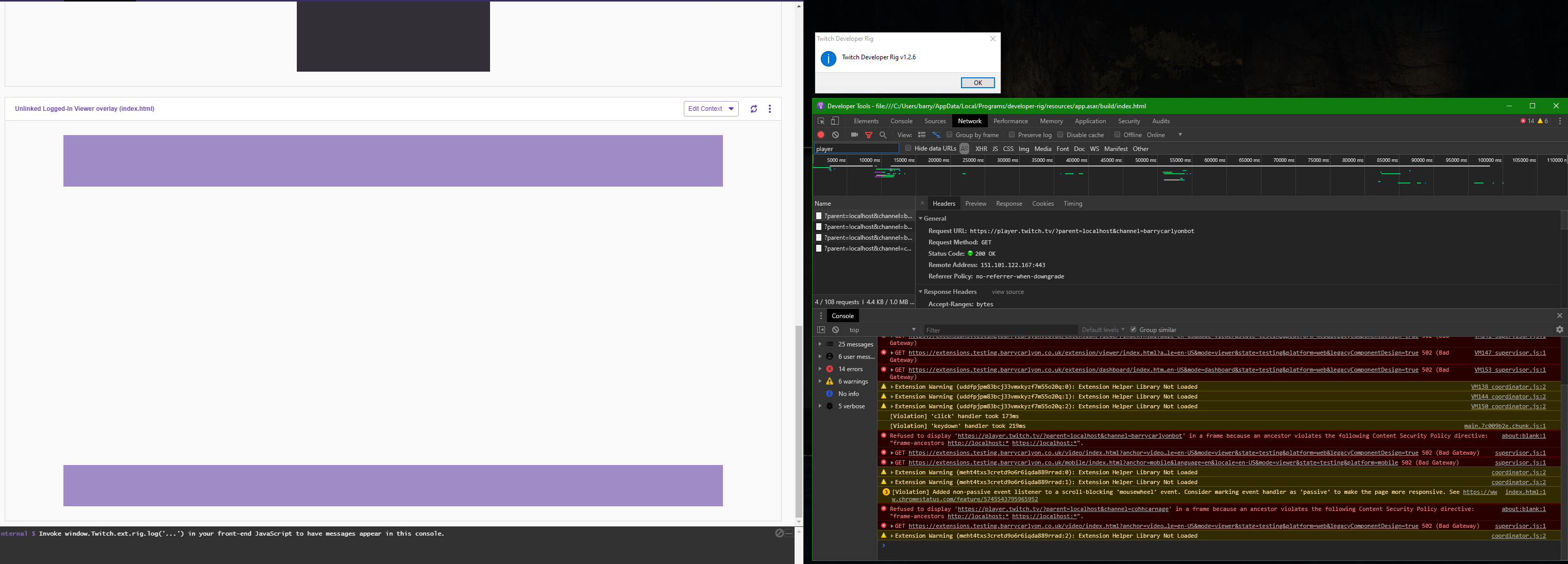Screen dimensions: 1568x564
Task: Click the player filter input field
Action: click(855, 148)
